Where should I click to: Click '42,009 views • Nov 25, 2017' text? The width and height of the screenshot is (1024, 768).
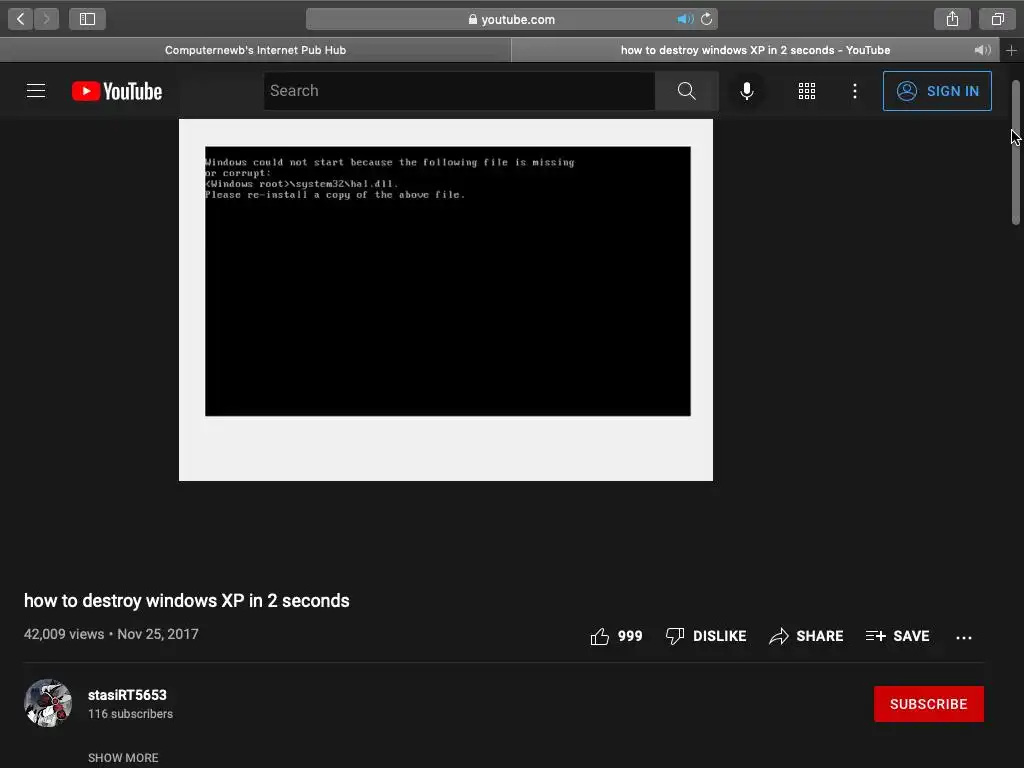pyautogui.click(x=111, y=634)
